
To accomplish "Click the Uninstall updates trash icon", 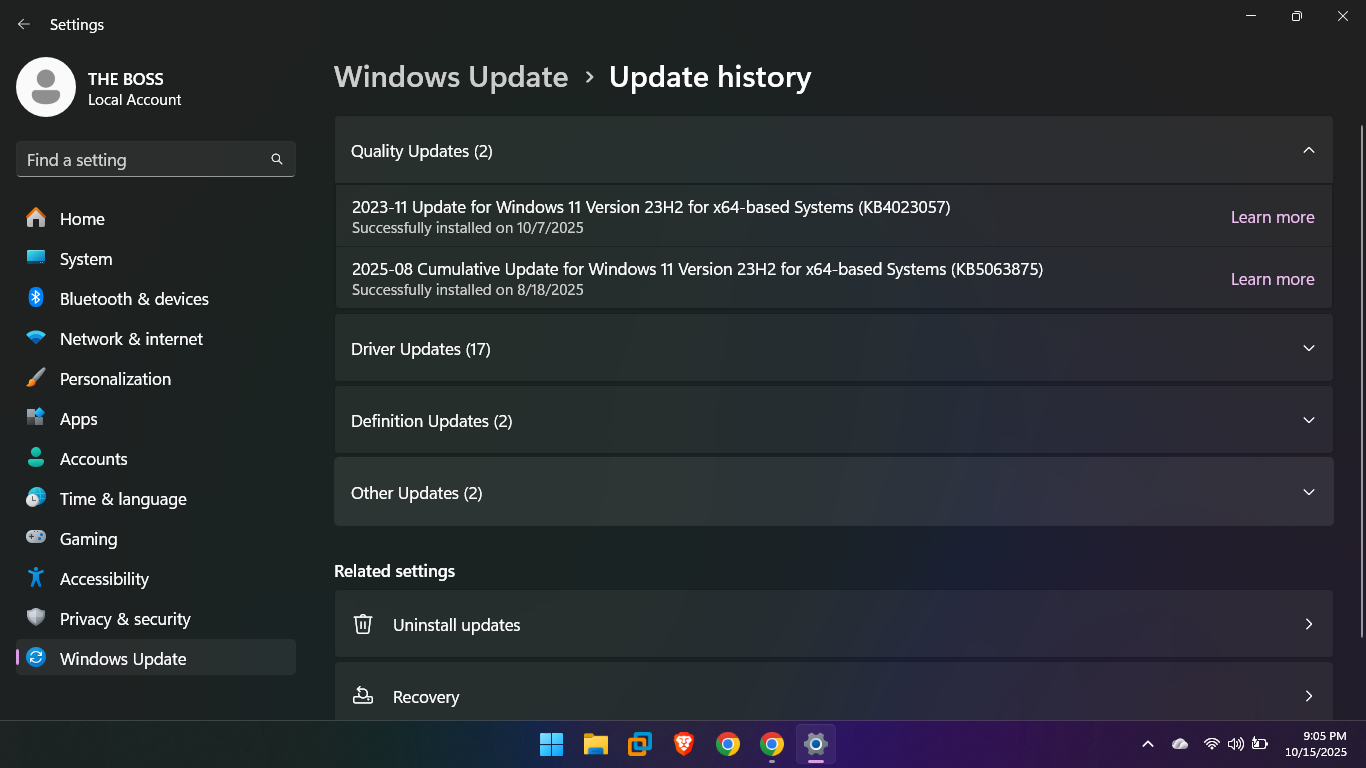I will [363, 625].
